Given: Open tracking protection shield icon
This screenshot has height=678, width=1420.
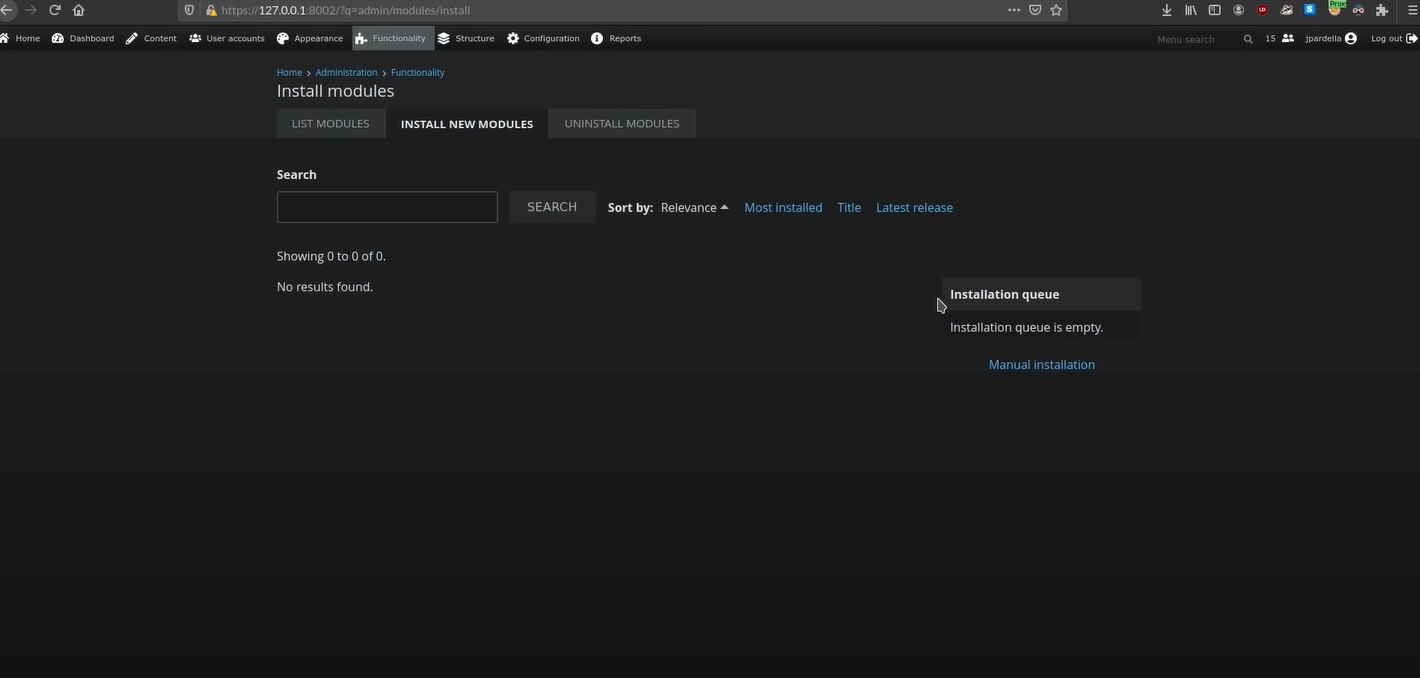Looking at the screenshot, I should [189, 10].
